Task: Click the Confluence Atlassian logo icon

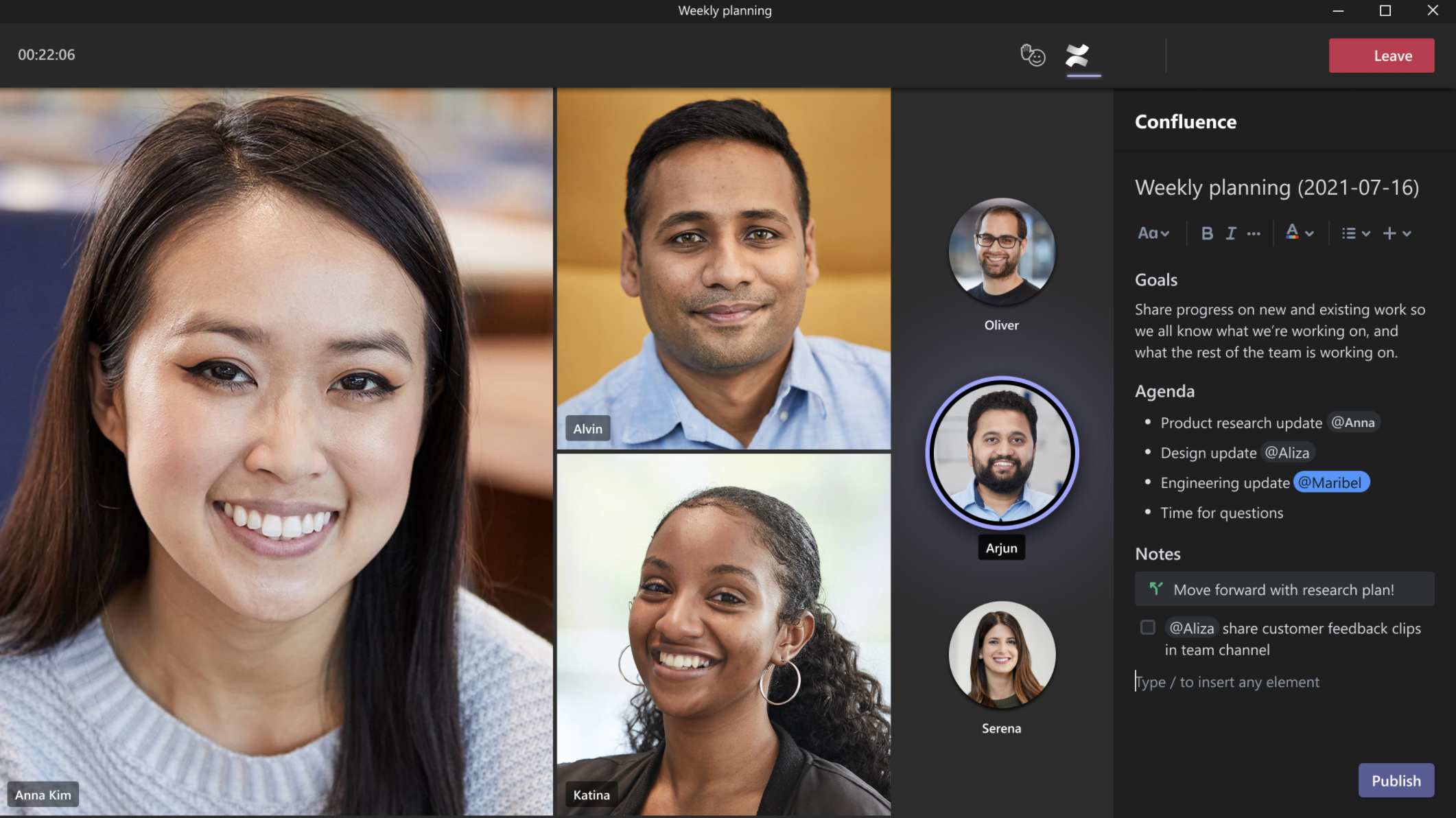Action: pyautogui.click(x=1080, y=54)
